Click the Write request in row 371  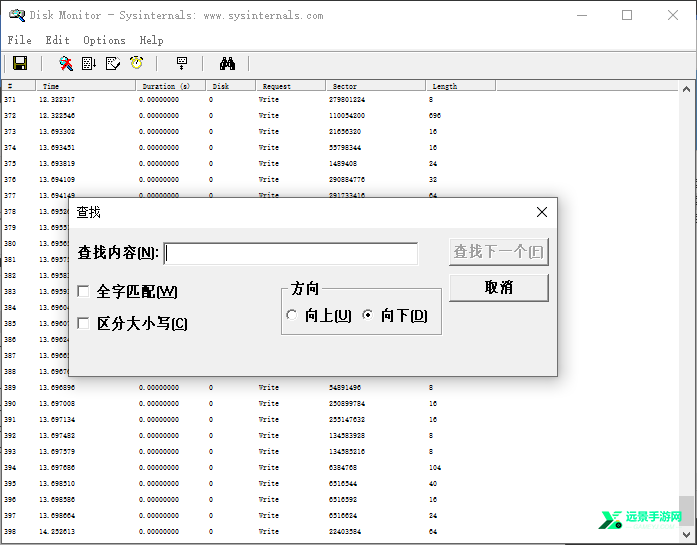(268, 100)
